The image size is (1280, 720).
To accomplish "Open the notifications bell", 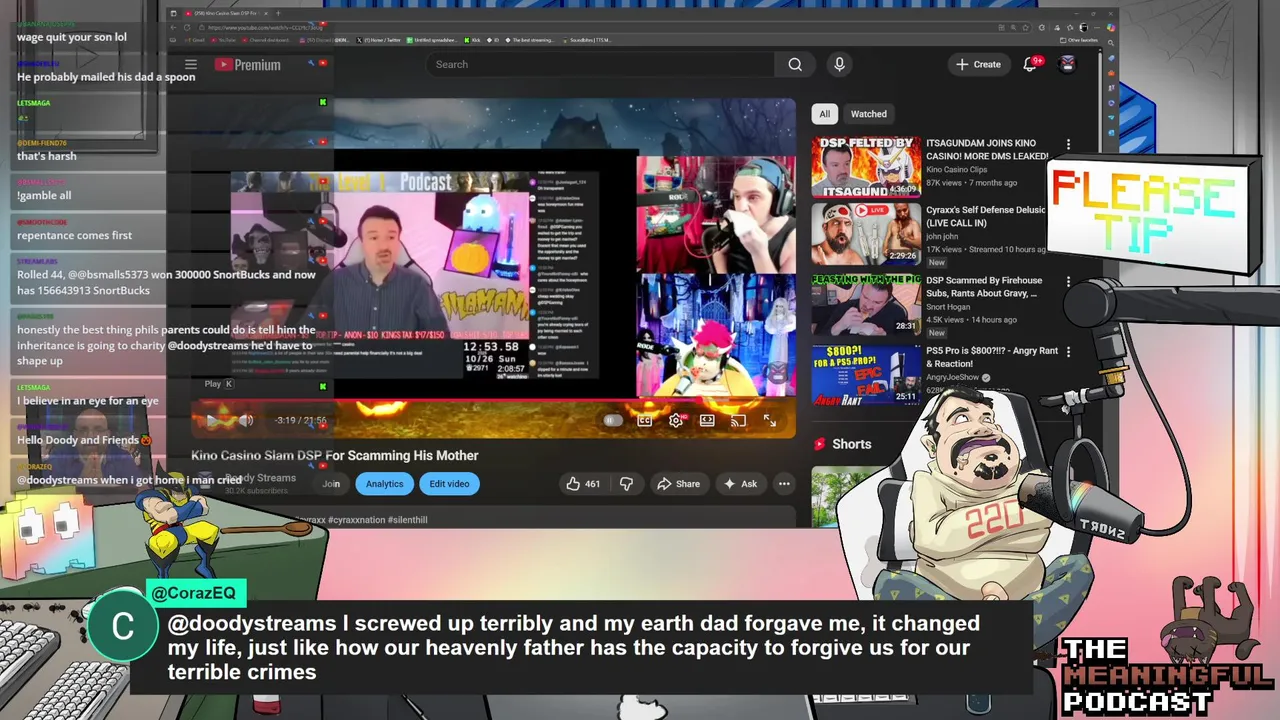I will (1030, 64).
